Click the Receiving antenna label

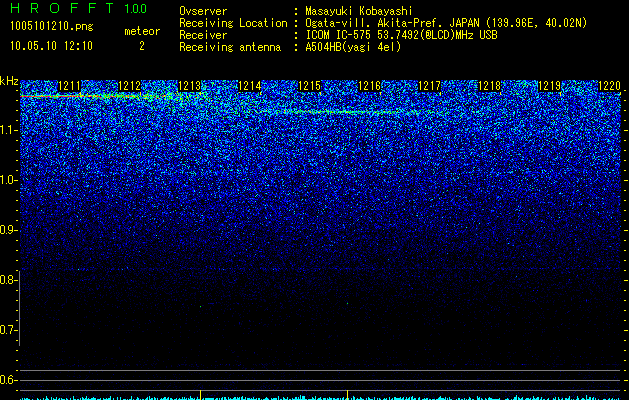tap(230, 47)
